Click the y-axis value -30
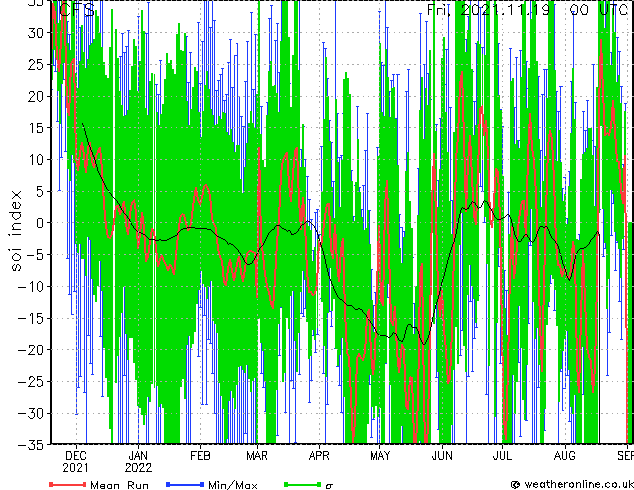Image resolution: width=634 pixels, height=490 pixels. tap(32, 414)
